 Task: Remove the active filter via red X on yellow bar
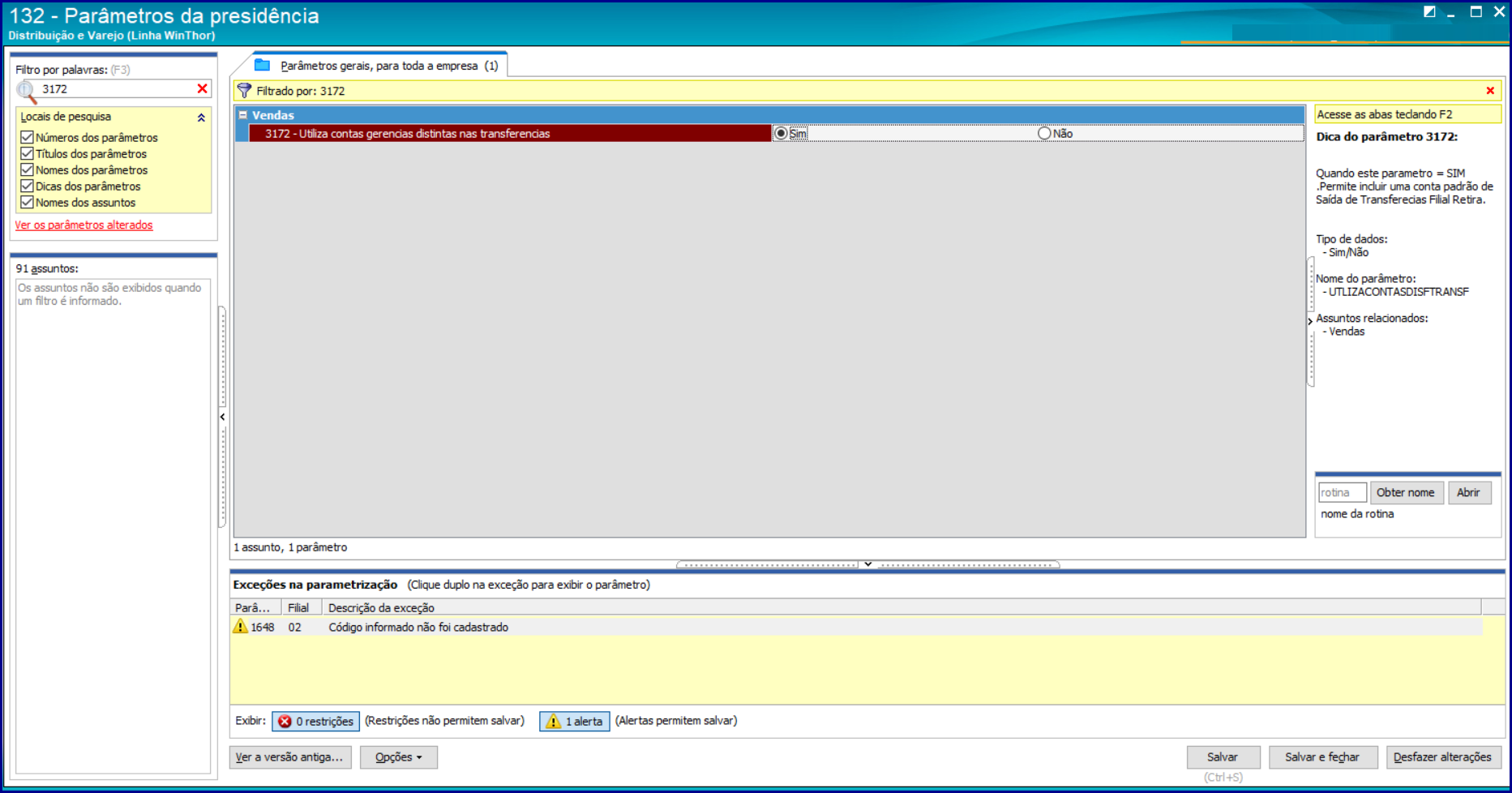1490,91
